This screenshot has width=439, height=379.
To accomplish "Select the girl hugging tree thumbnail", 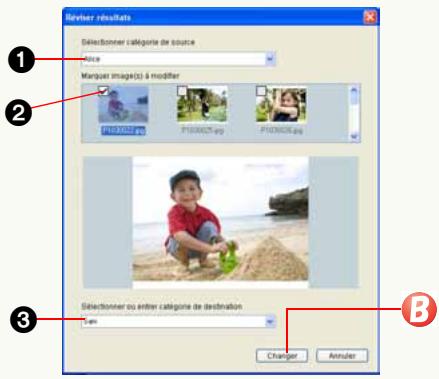I will (281, 104).
